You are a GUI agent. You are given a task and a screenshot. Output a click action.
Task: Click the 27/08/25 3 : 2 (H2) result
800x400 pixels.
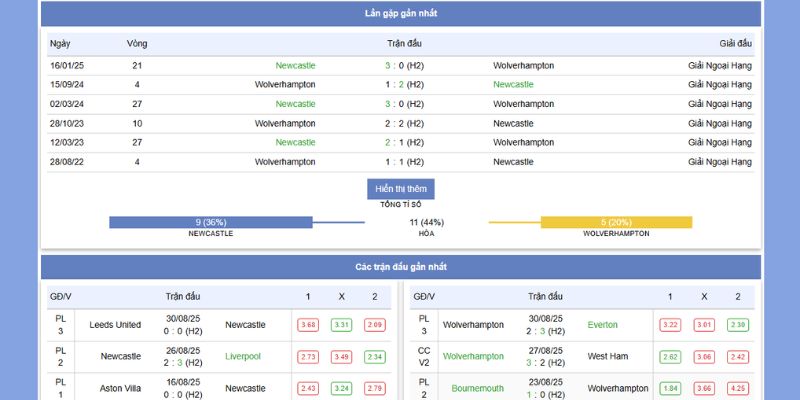pos(545,357)
